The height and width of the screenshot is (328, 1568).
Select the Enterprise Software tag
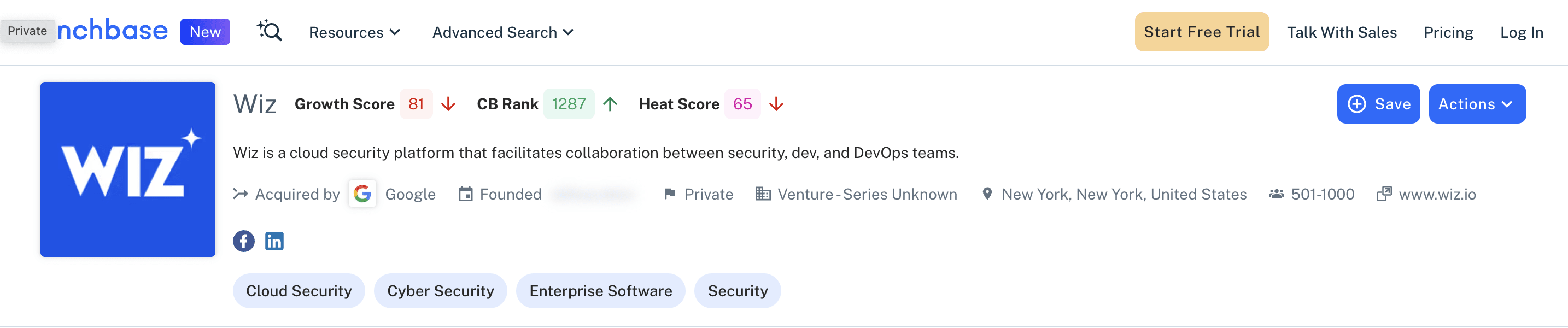600,291
